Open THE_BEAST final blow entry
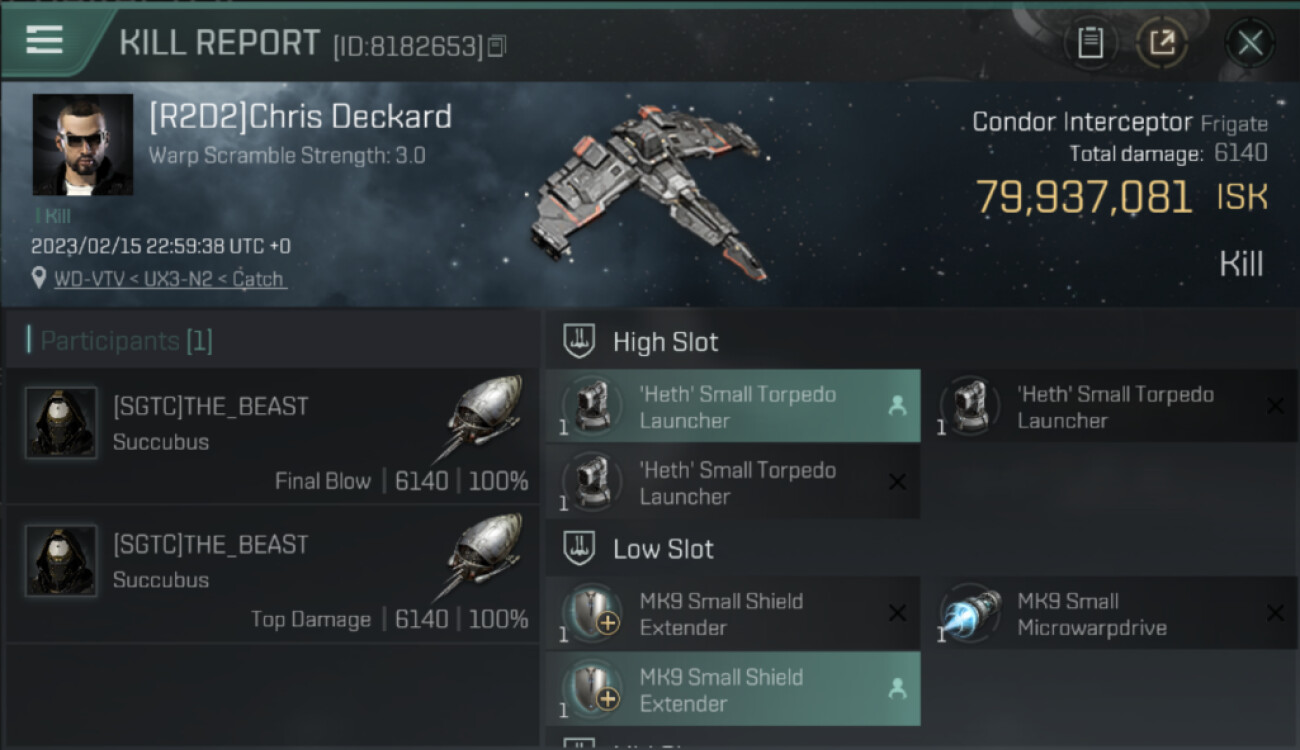1300x750 pixels. tap(272, 436)
